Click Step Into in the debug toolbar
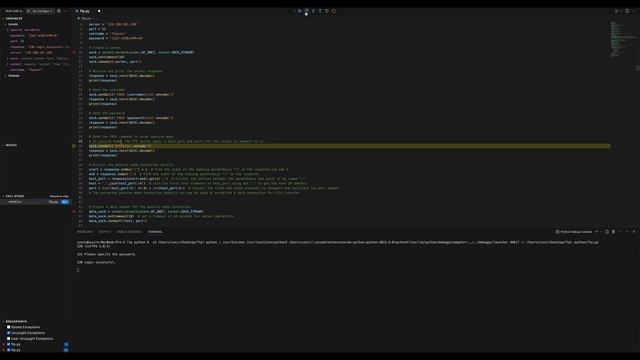This screenshot has width=640, height=360. pyautogui.click(x=313, y=11)
